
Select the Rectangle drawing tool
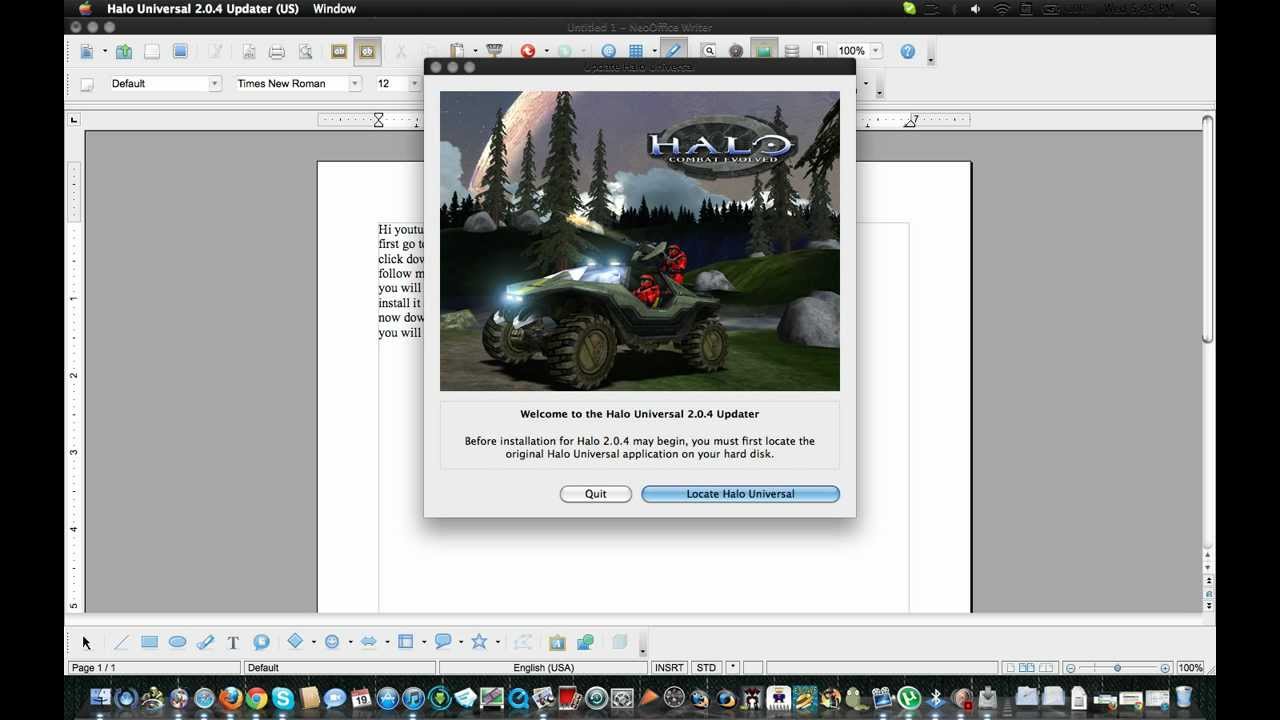tap(149, 643)
